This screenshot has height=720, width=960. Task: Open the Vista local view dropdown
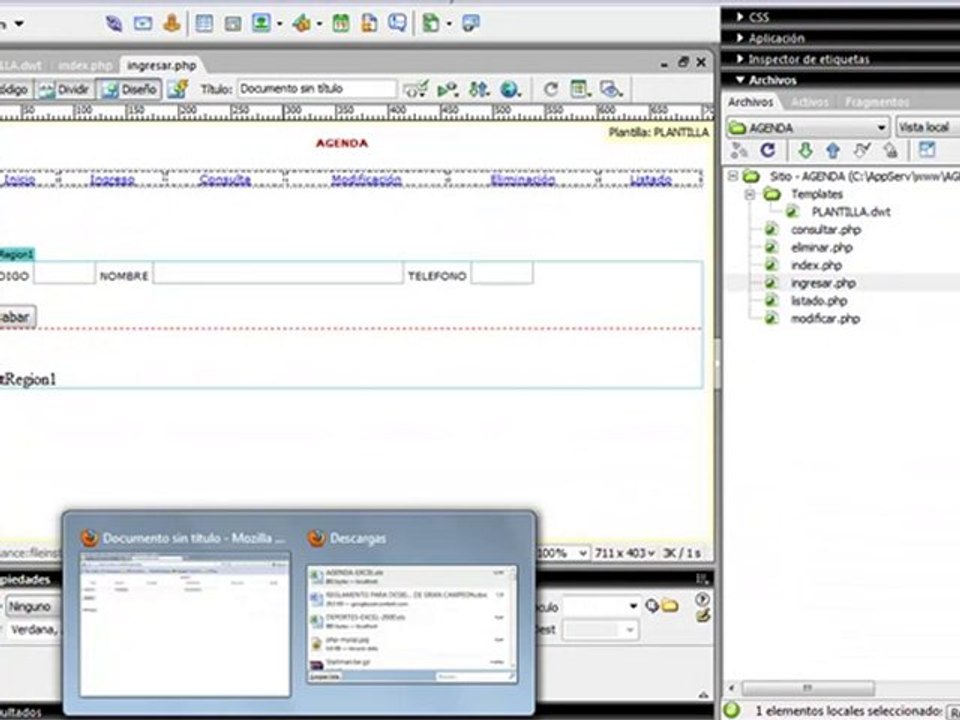point(928,128)
